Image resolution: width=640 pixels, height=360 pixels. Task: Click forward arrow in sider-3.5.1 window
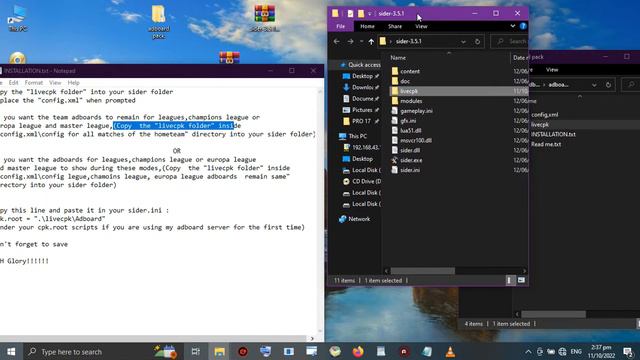click(350, 41)
